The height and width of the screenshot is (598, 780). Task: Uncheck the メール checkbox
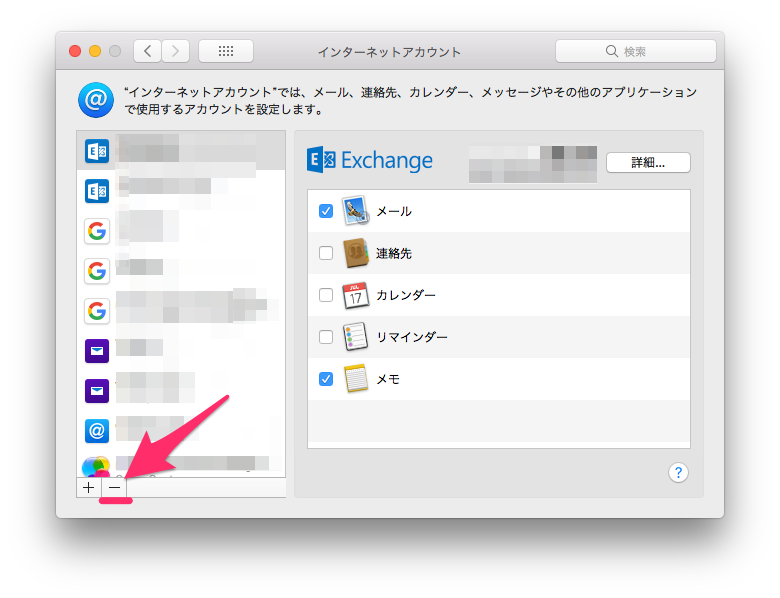tap(326, 211)
